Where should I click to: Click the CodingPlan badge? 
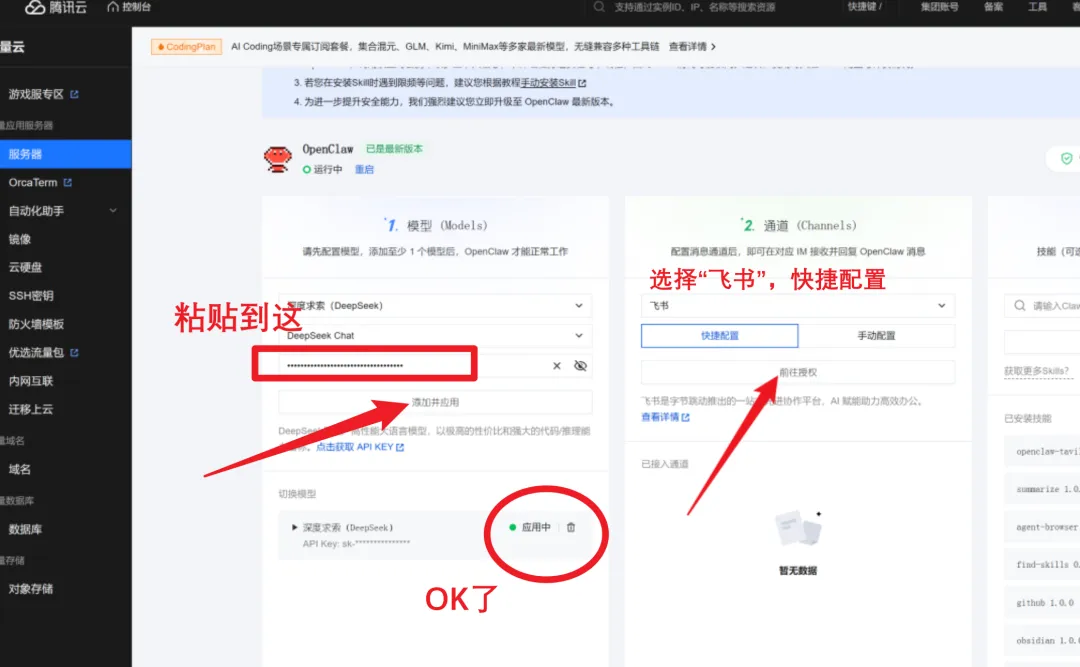[187, 47]
